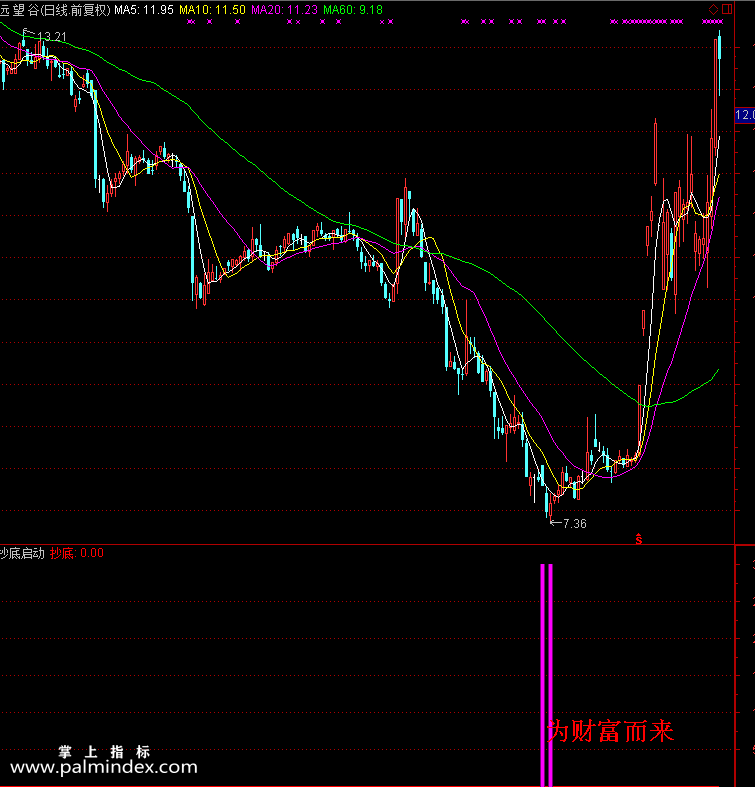Click the red window-layout square icon
This screenshot has width=755, height=787.
tap(727, 9)
